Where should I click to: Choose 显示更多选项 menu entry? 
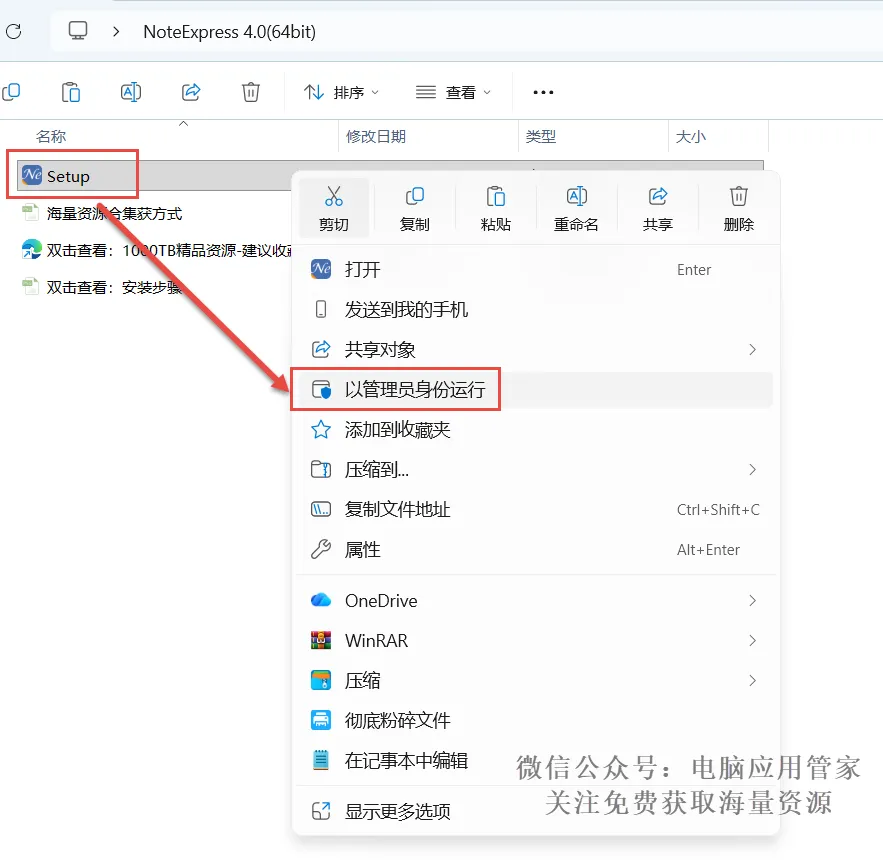tap(536, 811)
